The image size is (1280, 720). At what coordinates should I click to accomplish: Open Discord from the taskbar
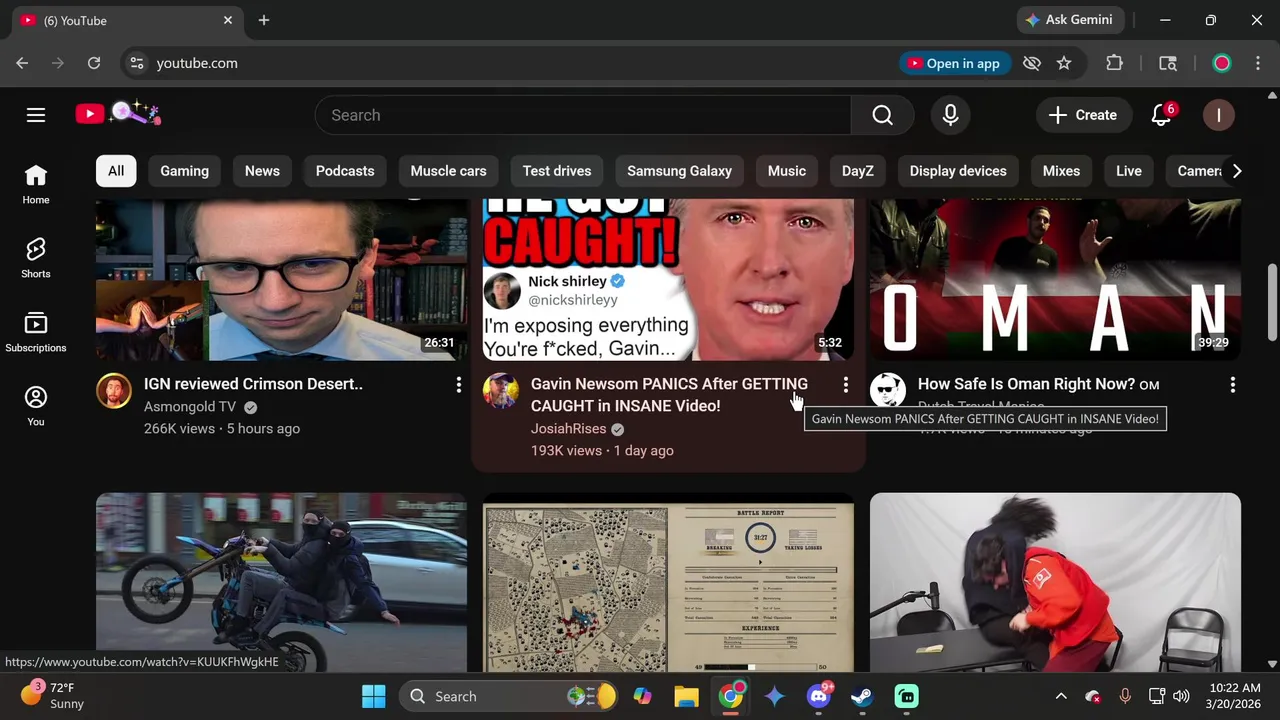point(819,696)
